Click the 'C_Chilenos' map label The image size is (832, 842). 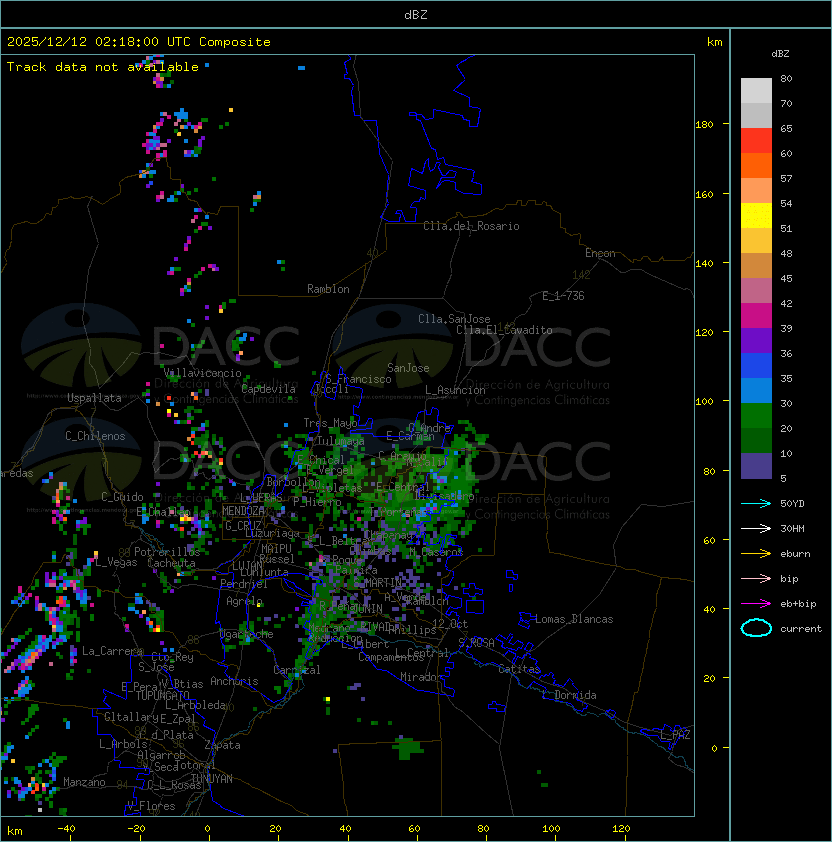click(95, 436)
